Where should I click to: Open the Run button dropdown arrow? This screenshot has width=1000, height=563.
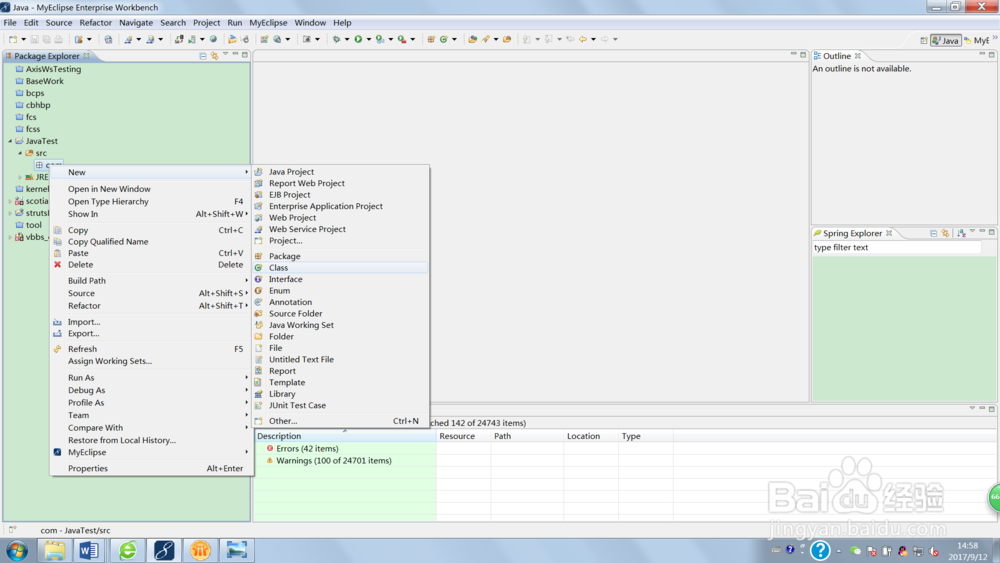369,40
